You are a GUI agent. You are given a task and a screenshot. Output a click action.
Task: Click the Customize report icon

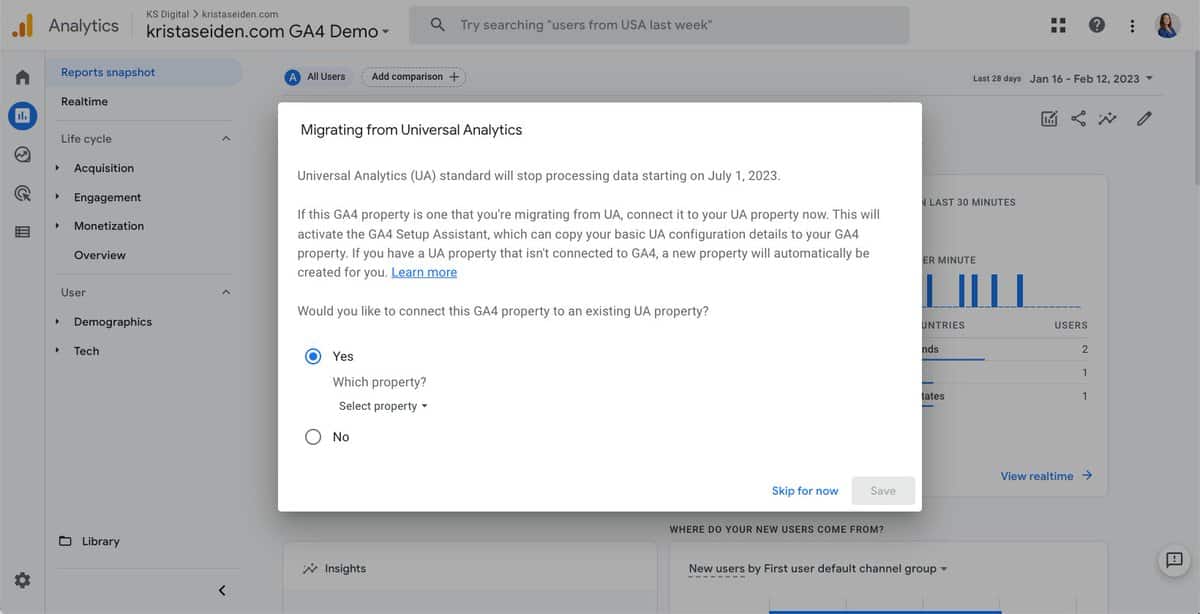[1048, 118]
